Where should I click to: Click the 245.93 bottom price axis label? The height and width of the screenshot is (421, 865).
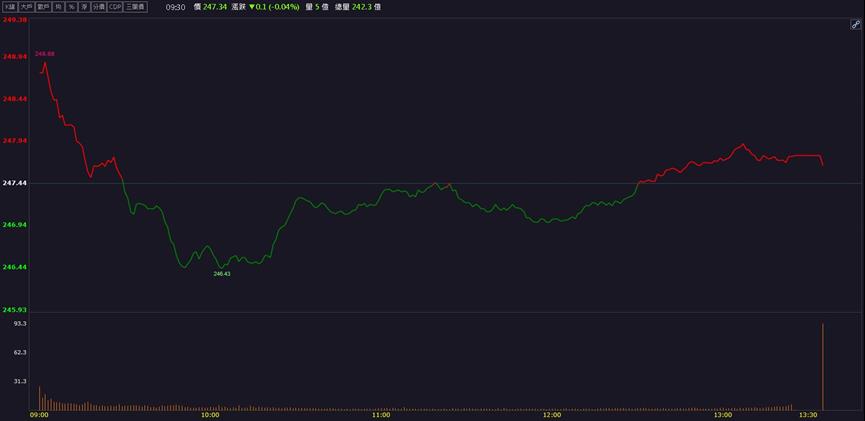coord(15,310)
